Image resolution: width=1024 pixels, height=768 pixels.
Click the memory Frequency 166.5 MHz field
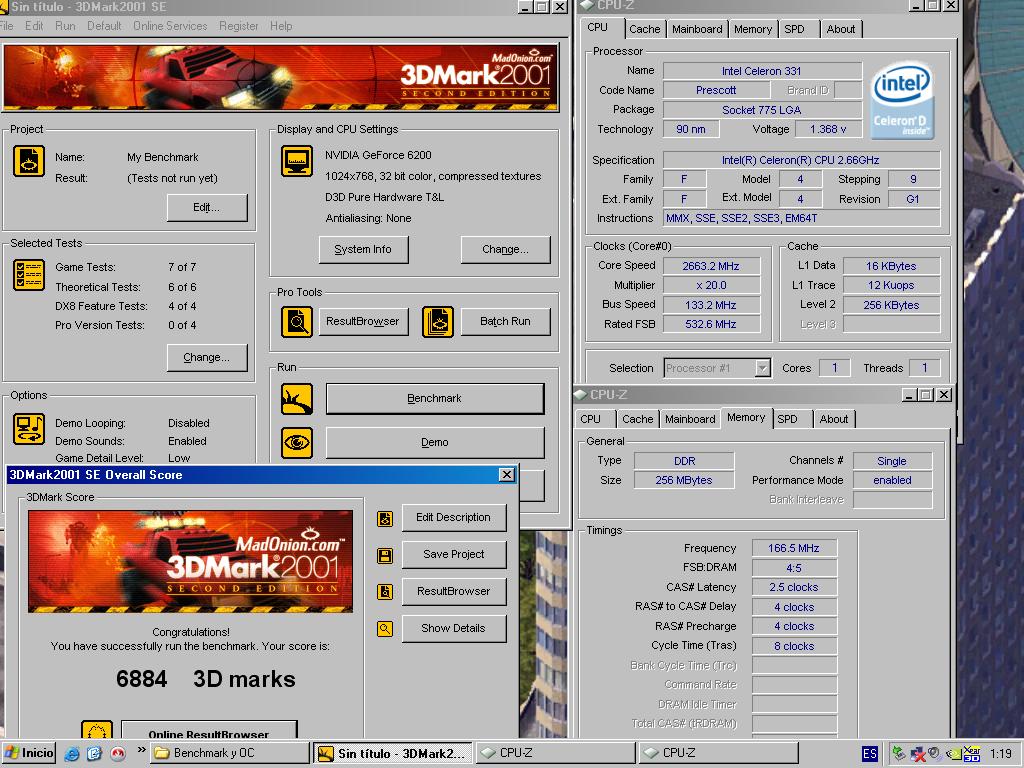tap(794, 549)
